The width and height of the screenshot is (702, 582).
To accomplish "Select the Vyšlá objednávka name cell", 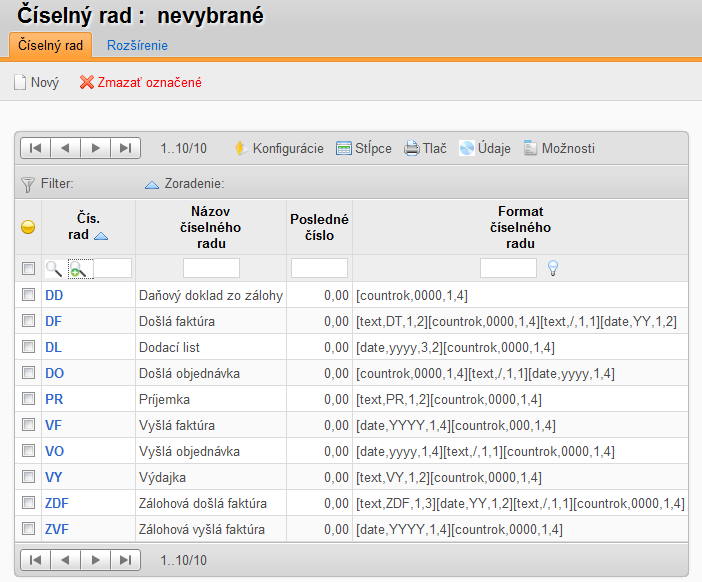I will pos(211,451).
